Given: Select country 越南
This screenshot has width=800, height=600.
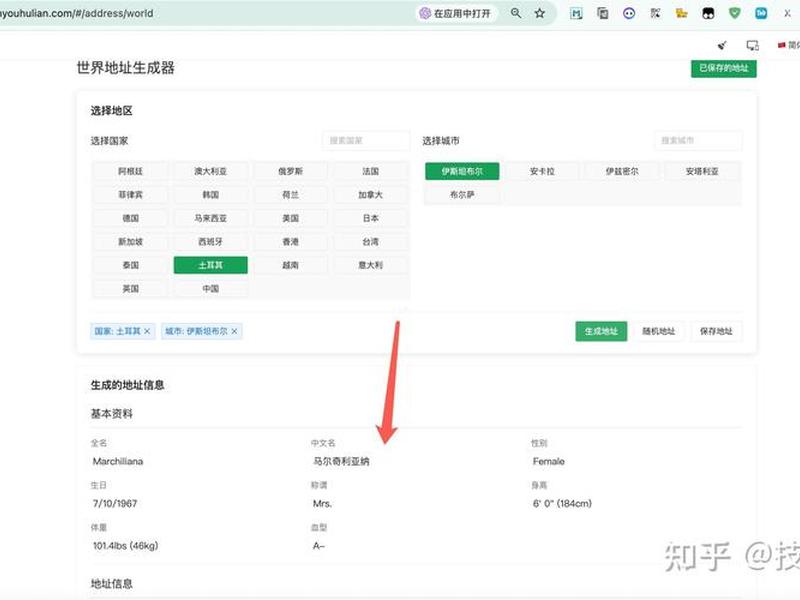Looking at the screenshot, I should (x=290, y=265).
